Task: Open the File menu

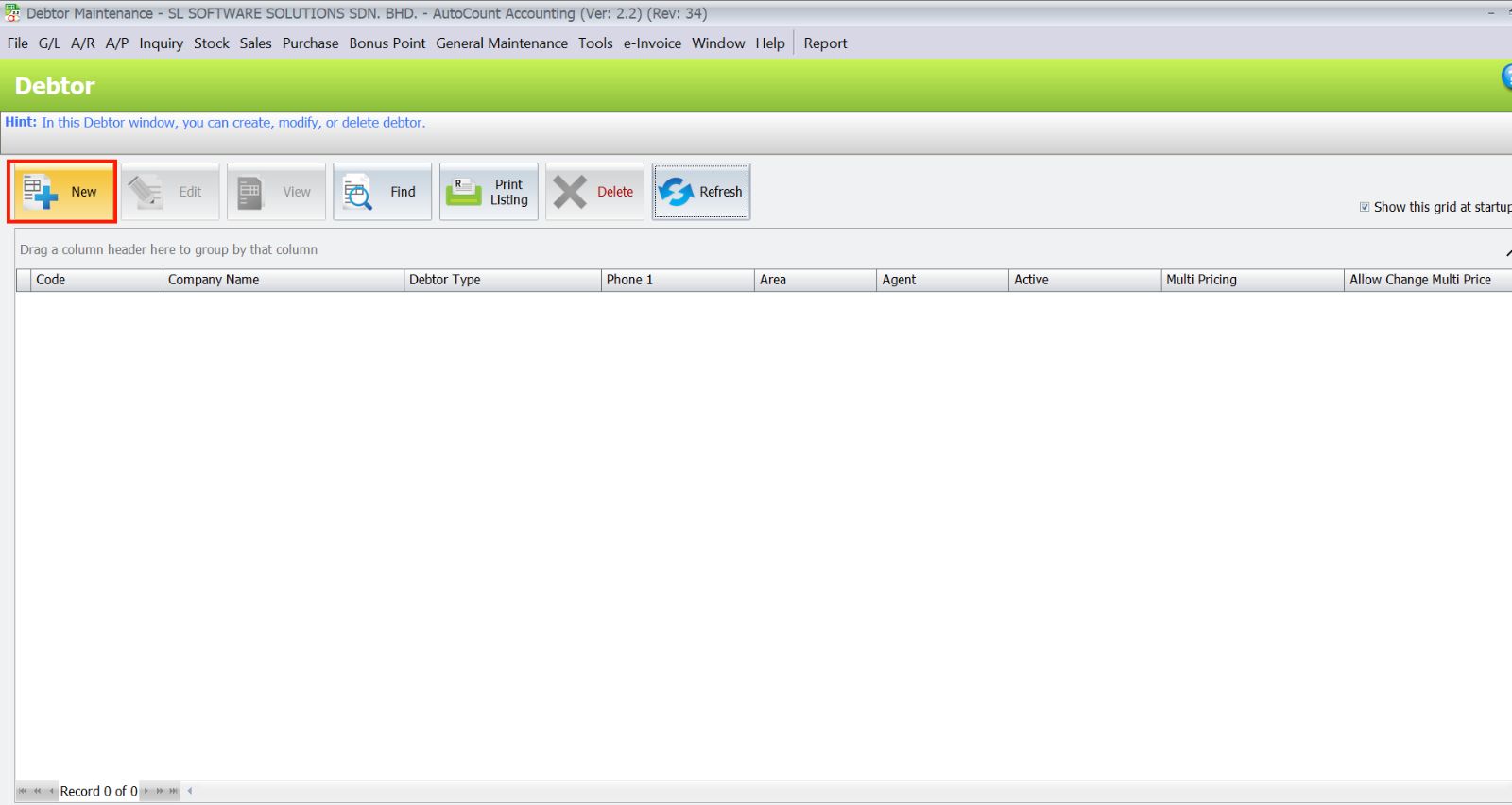Action: 18,43
